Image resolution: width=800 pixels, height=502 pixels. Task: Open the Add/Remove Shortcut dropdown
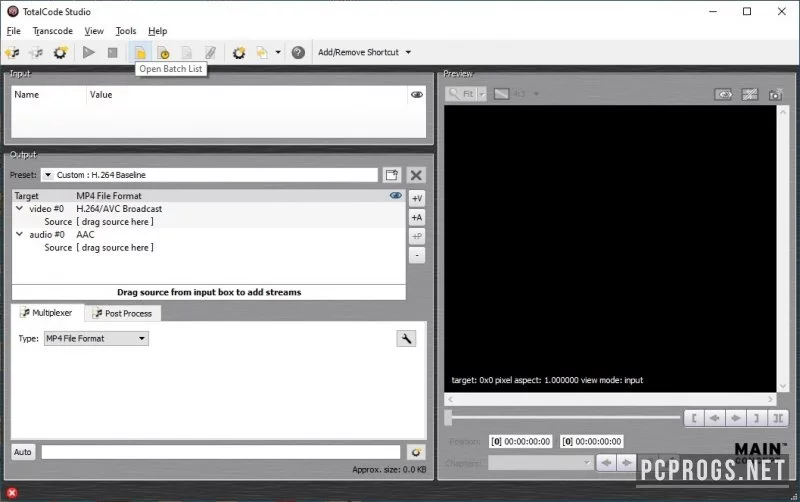[364, 52]
